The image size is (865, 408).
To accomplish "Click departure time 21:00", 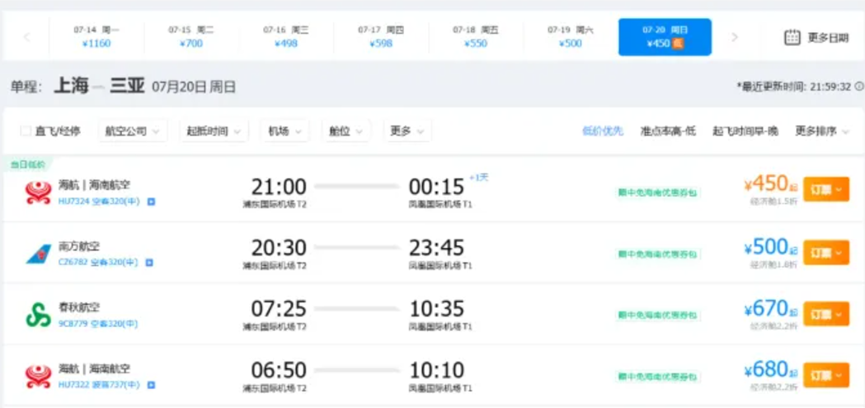I will coord(279,187).
